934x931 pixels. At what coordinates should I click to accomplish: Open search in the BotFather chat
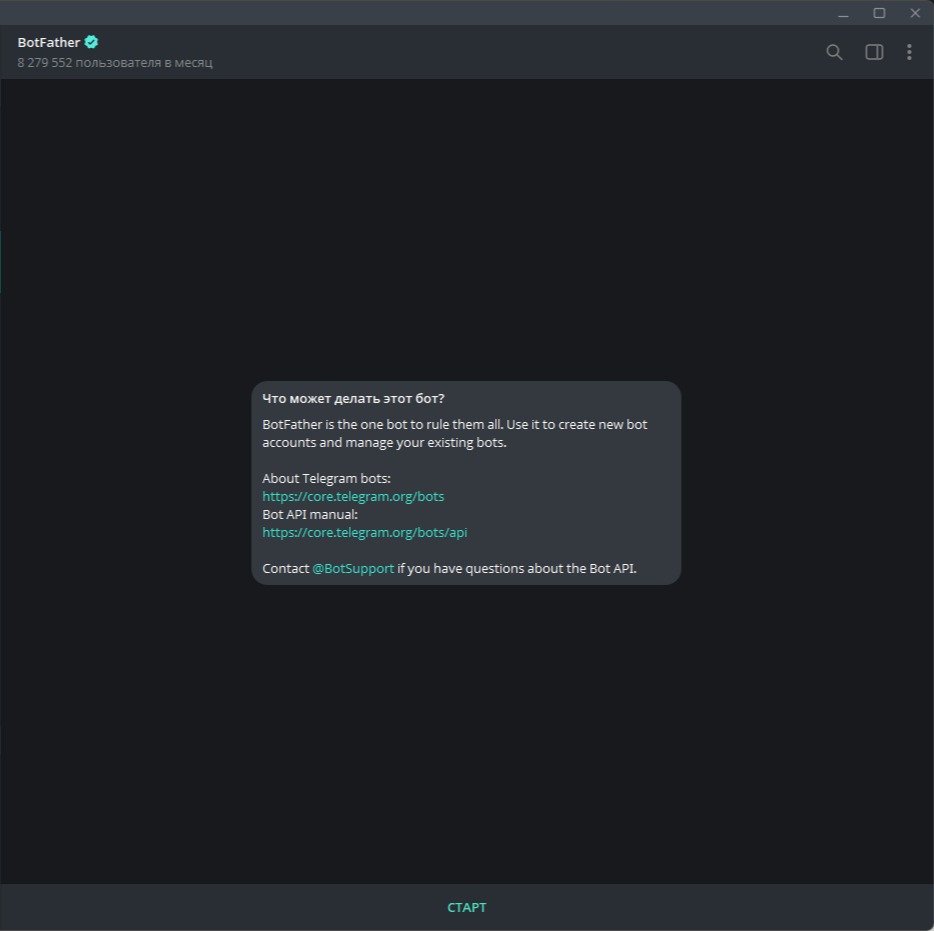[x=834, y=52]
